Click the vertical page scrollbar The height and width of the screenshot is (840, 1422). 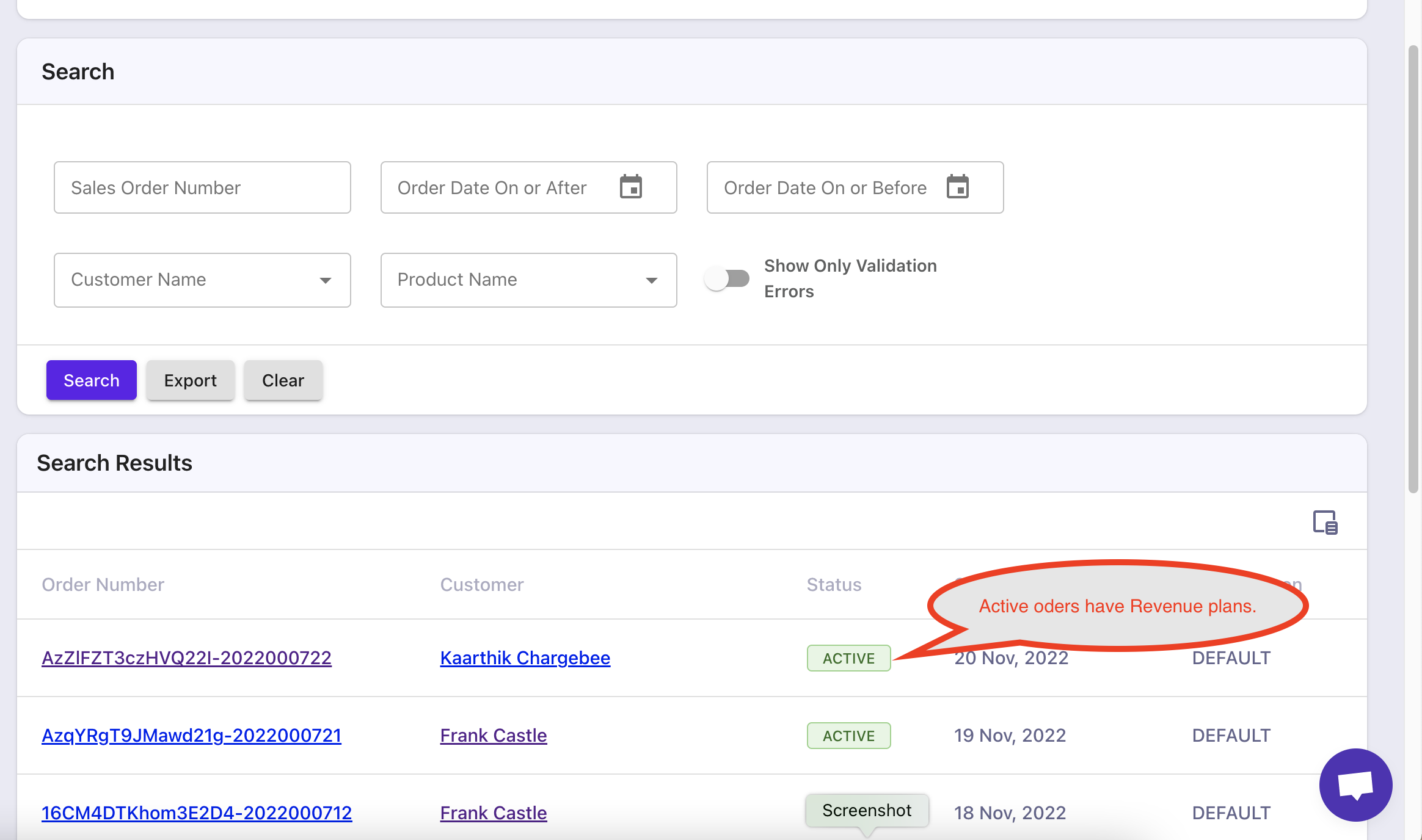point(1413,269)
